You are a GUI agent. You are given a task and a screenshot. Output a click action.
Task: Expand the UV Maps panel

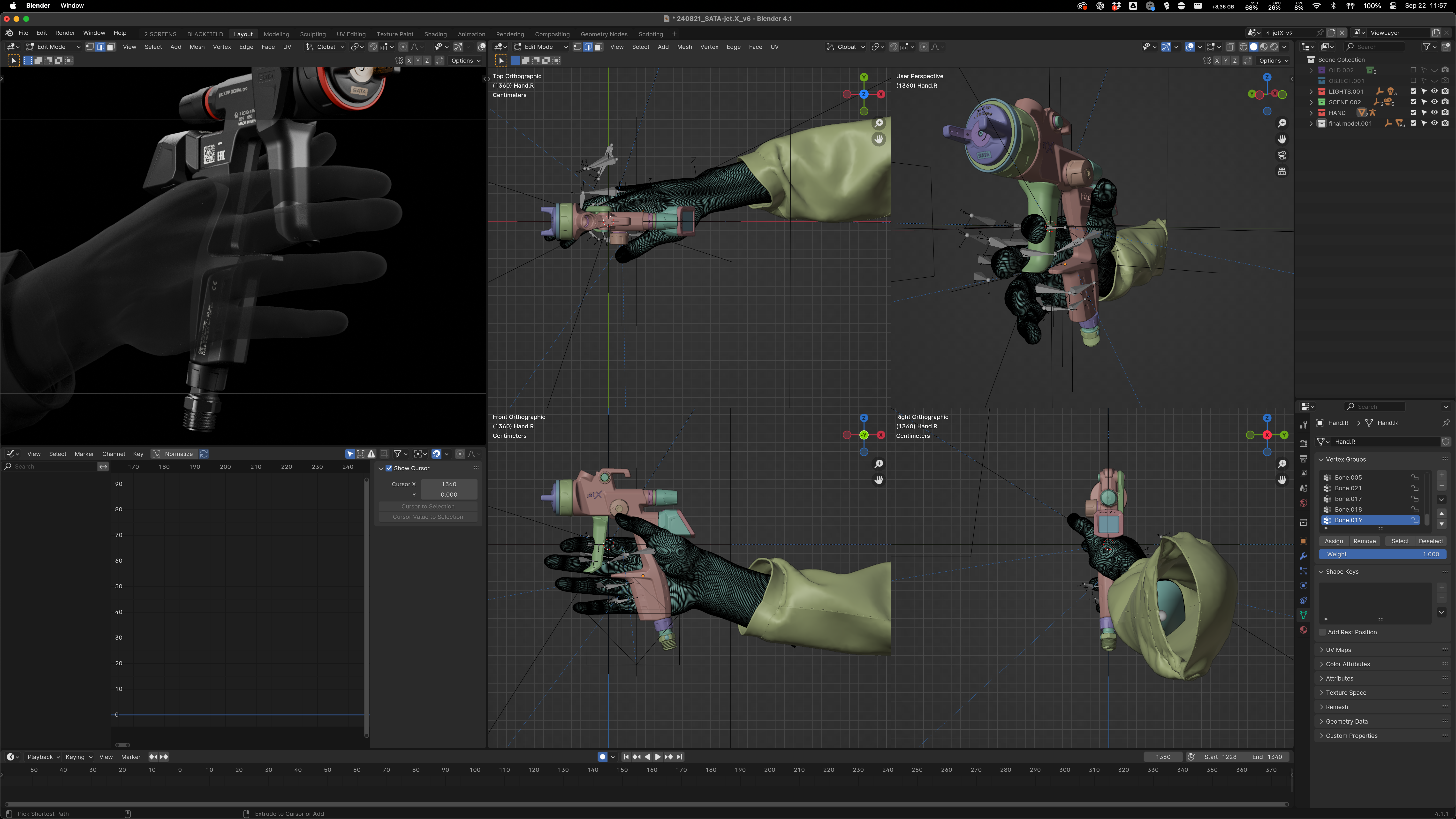[x=1338, y=650]
